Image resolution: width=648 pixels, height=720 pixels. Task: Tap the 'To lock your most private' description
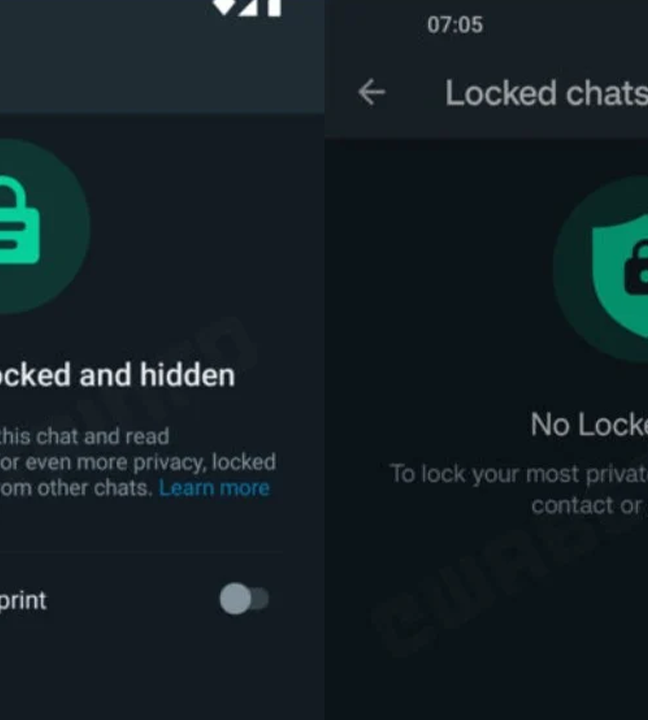point(519,474)
